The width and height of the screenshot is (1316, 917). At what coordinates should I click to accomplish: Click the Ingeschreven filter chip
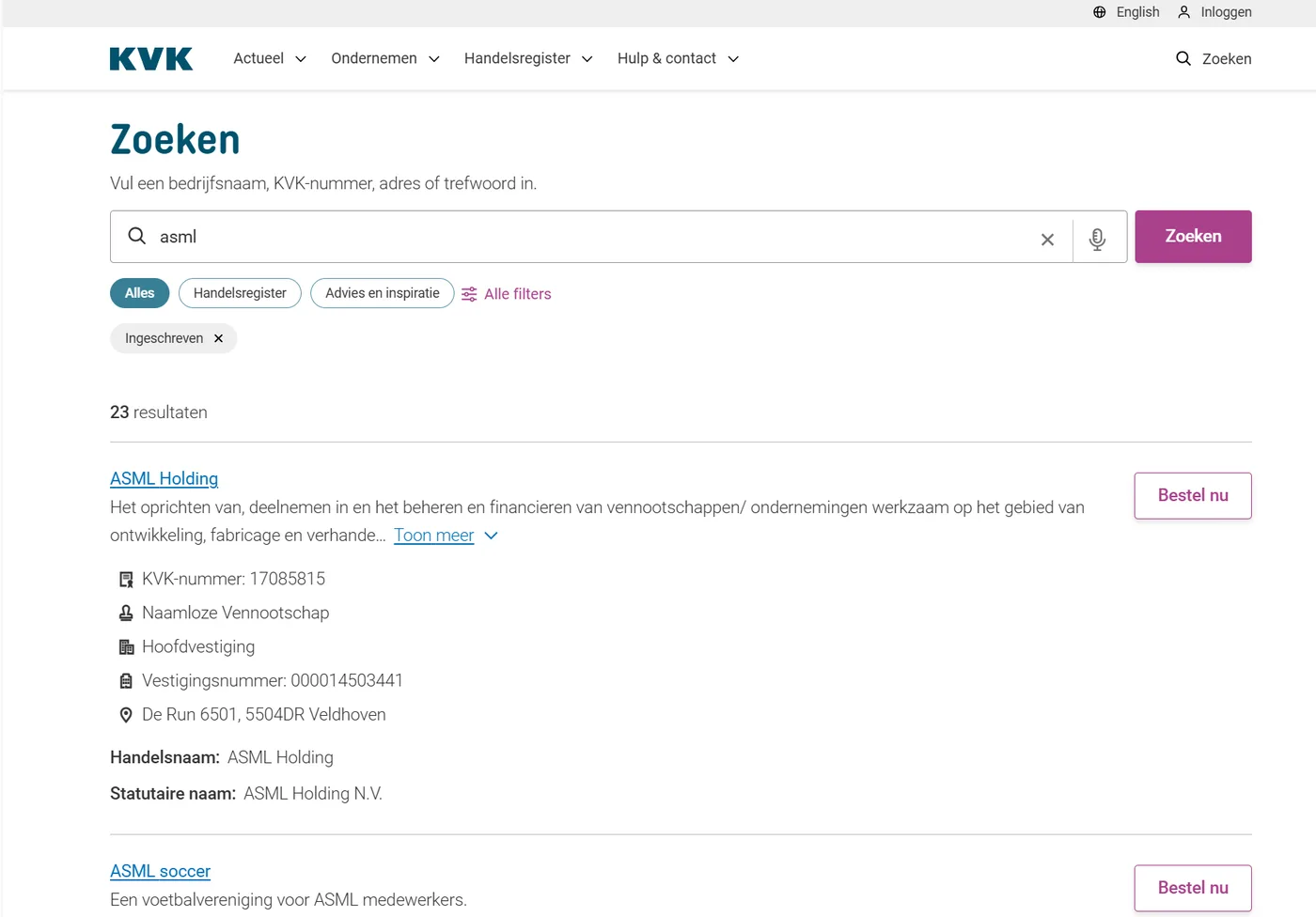coord(174,338)
